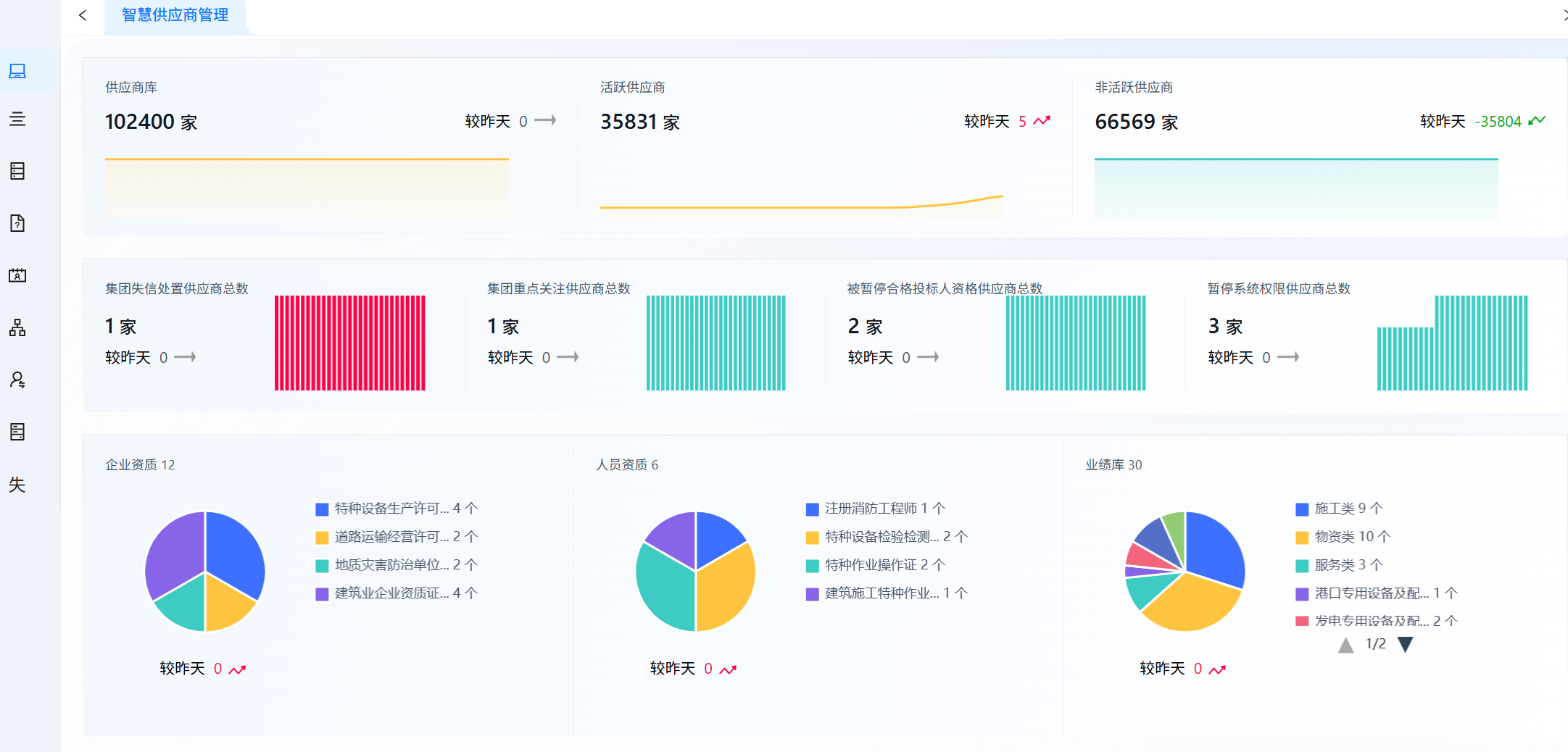Click the flat arrow under 集团失信处置供应商总数
Viewport: 1568px width, 752px height.
pyautogui.click(x=185, y=357)
